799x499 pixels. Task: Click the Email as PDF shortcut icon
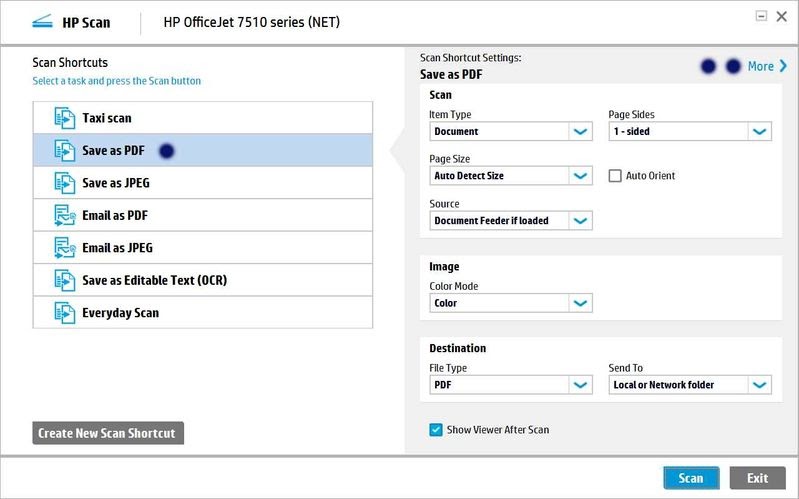pyautogui.click(x=65, y=215)
